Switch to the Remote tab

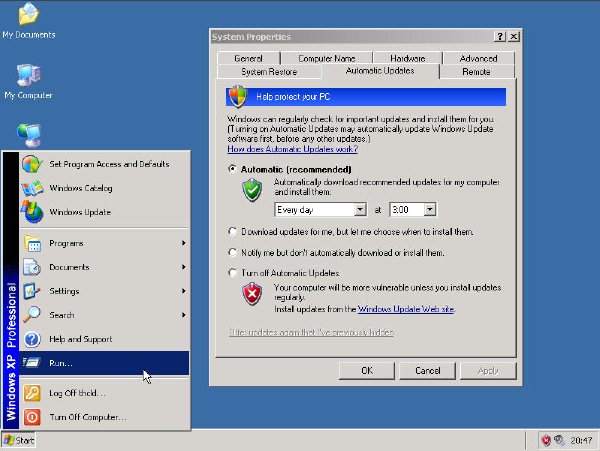pyautogui.click(x=476, y=72)
